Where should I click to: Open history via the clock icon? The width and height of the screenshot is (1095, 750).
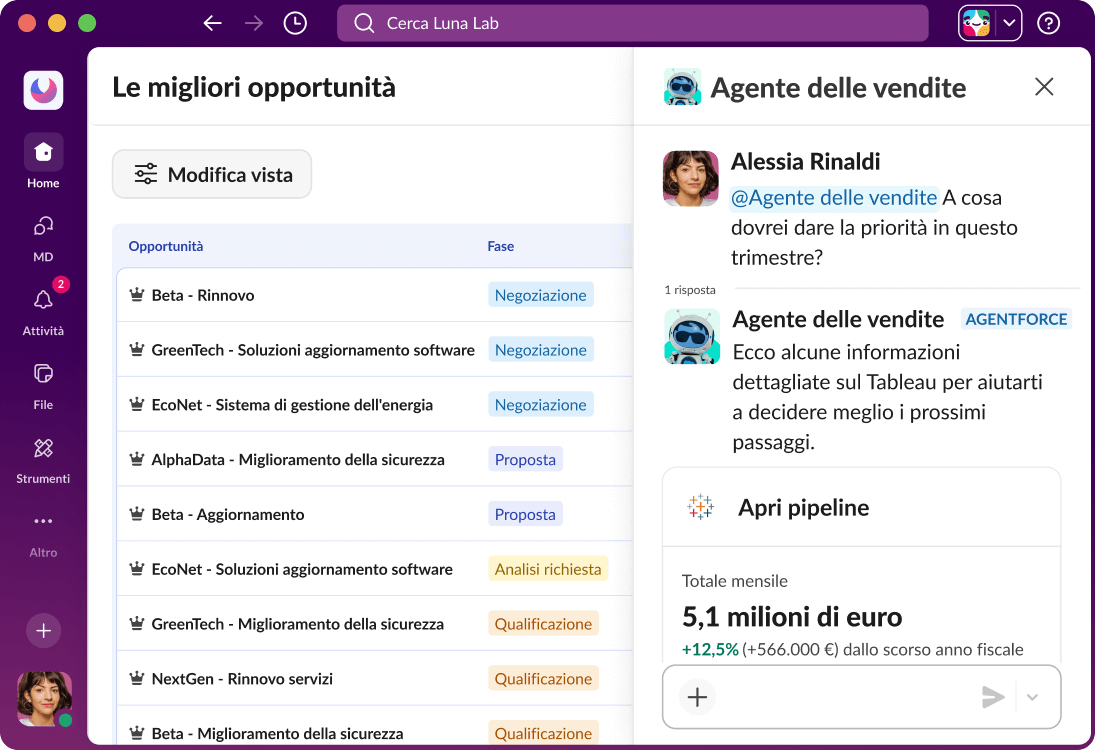click(294, 22)
